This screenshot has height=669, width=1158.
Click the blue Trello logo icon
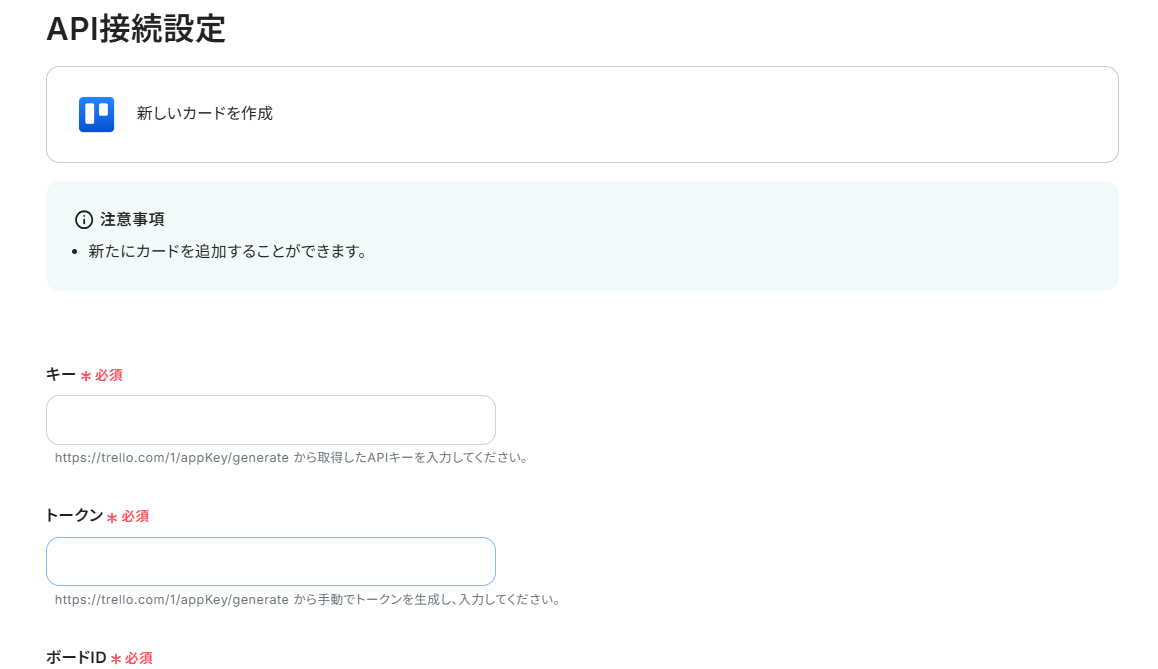coord(97,114)
